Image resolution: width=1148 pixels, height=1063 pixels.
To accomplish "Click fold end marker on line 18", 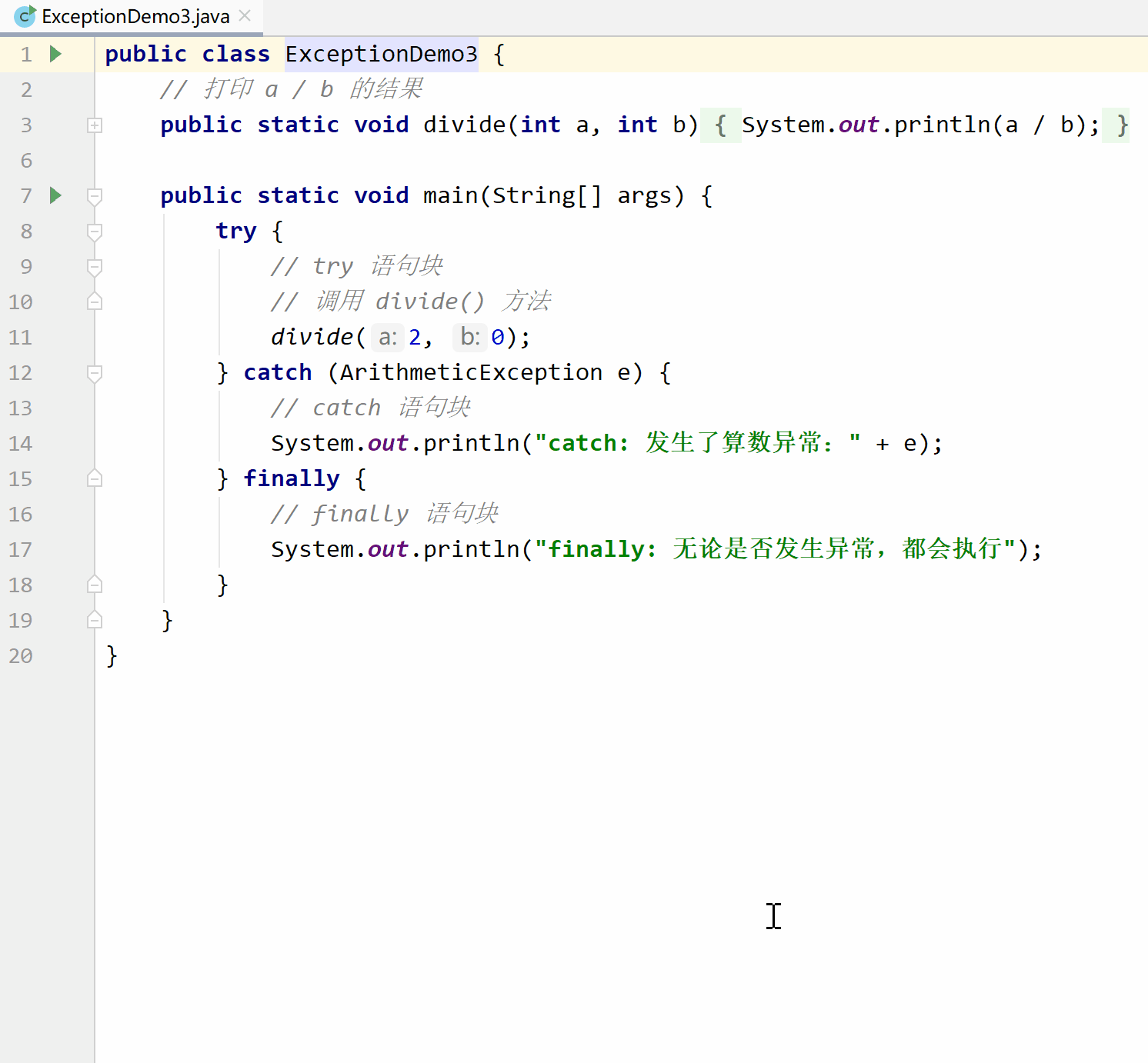I will [x=95, y=585].
